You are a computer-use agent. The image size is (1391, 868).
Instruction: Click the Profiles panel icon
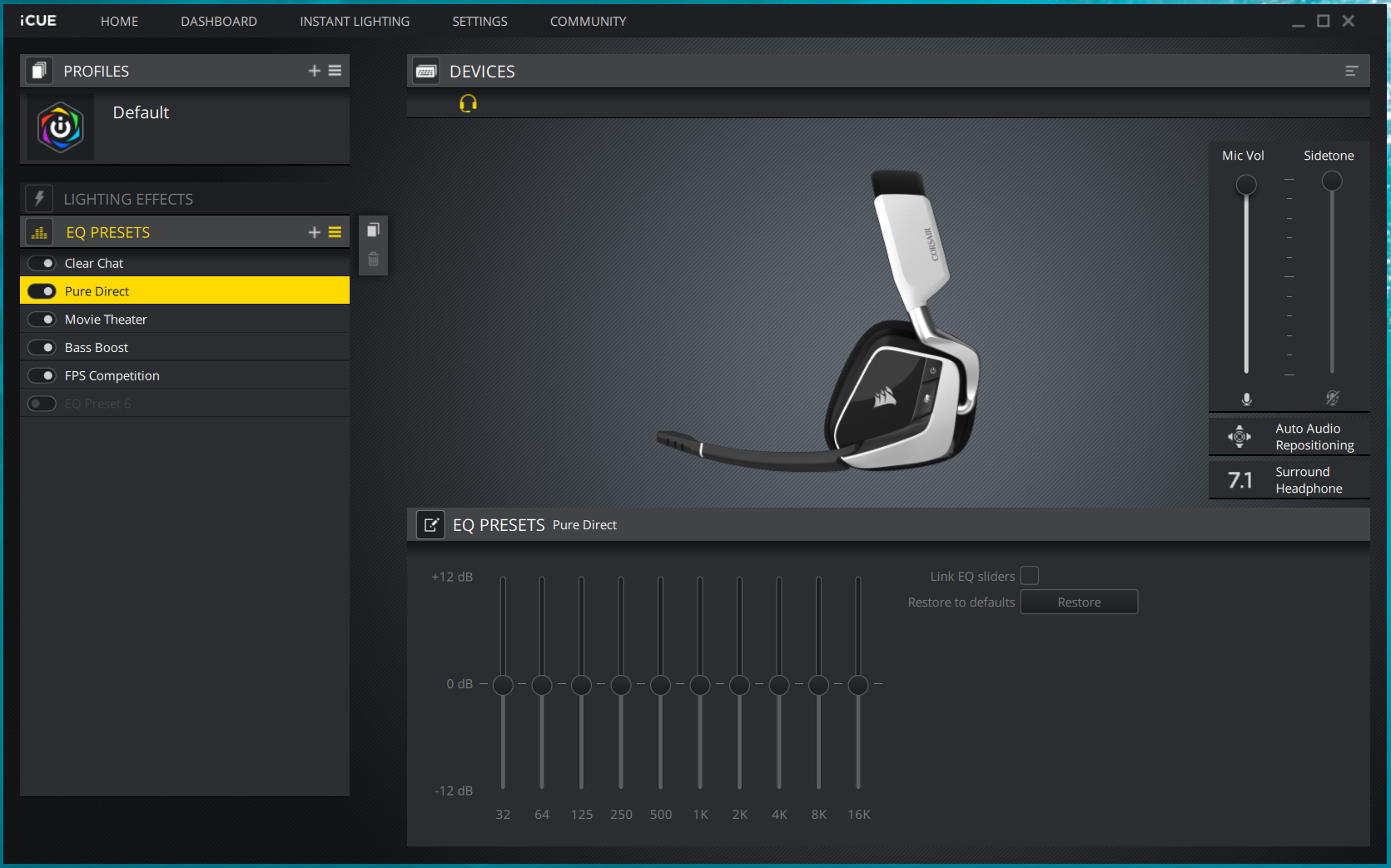pos(39,71)
